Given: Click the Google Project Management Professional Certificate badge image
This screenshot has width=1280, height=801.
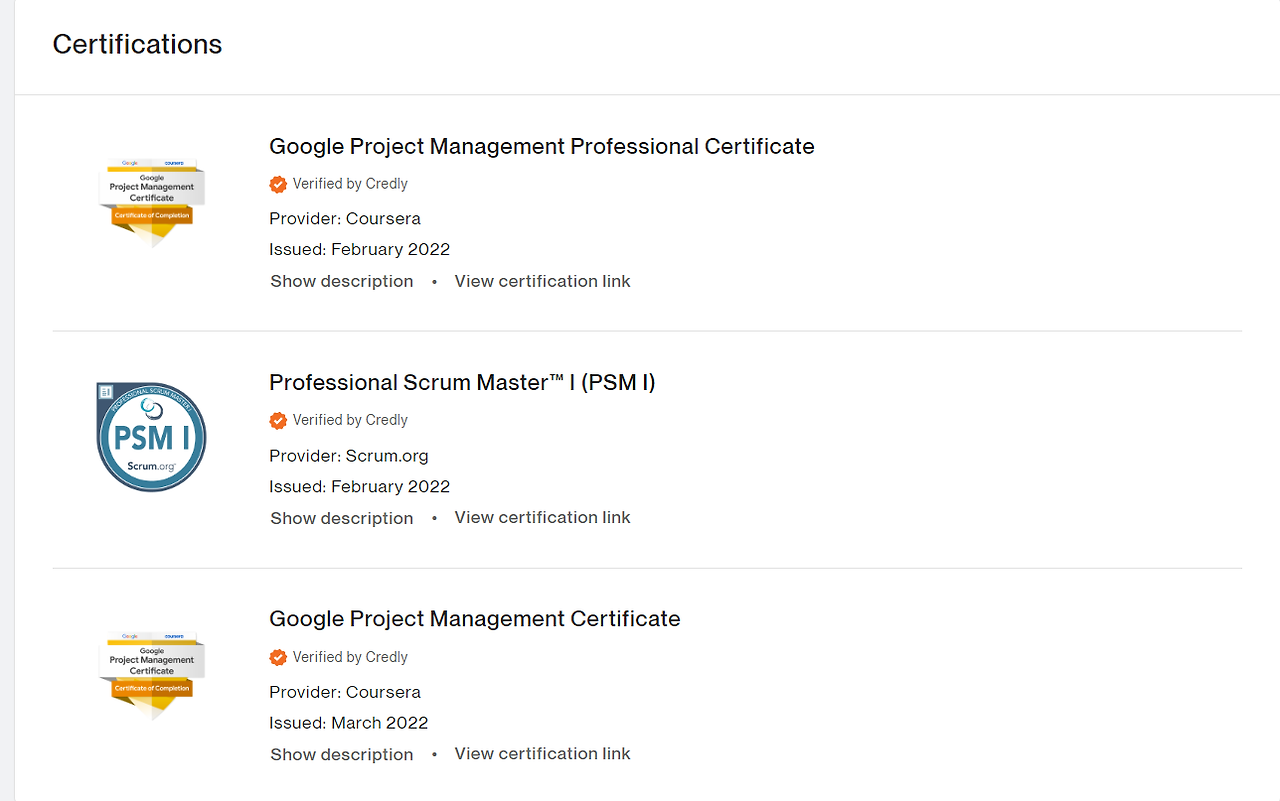Looking at the screenshot, I should pyautogui.click(x=152, y=202).
